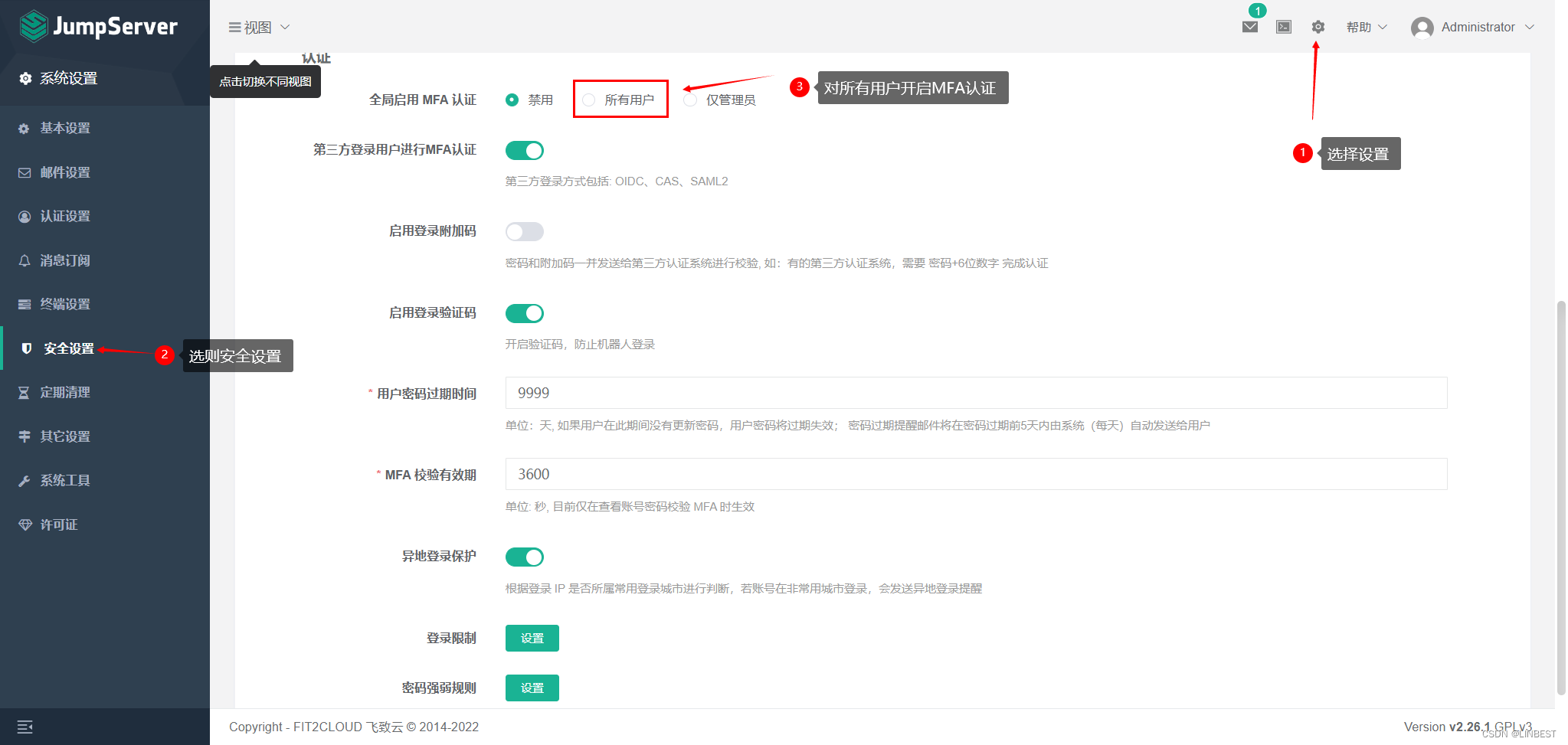This screenshot has height=745, width=1568.
Task: Open 消息订阅 from the sidebar
Action: 64,260
